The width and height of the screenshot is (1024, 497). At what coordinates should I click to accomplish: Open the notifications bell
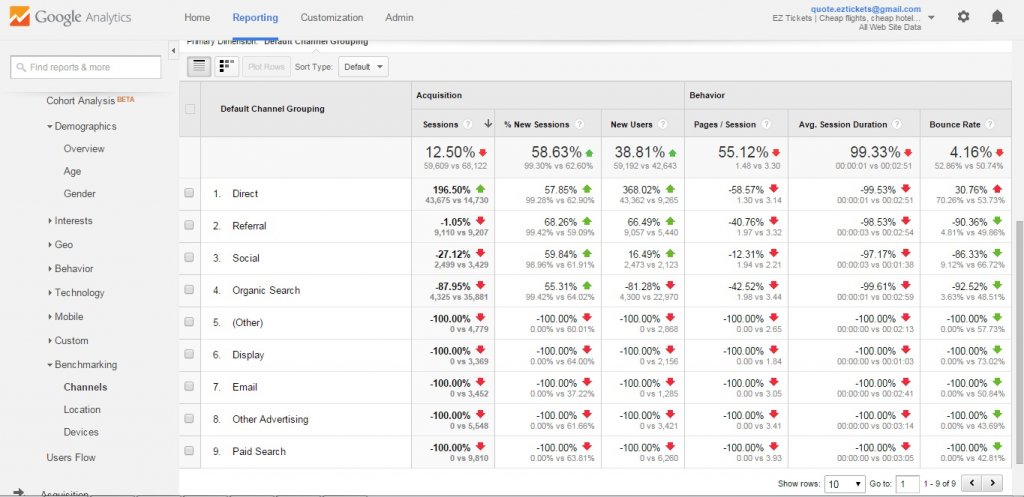[x=997, y=17]
